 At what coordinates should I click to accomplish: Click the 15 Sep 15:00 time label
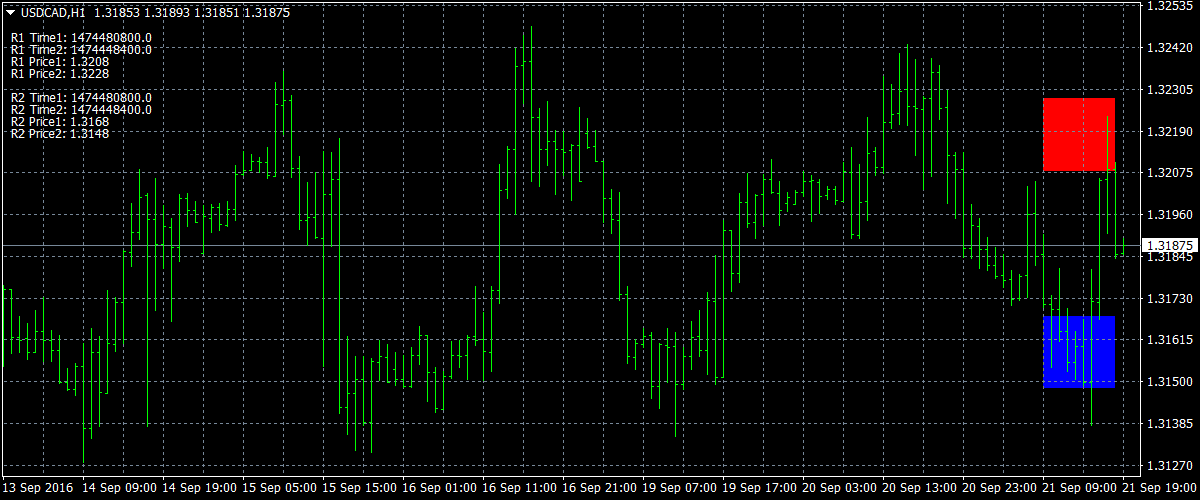click(359, 488)
